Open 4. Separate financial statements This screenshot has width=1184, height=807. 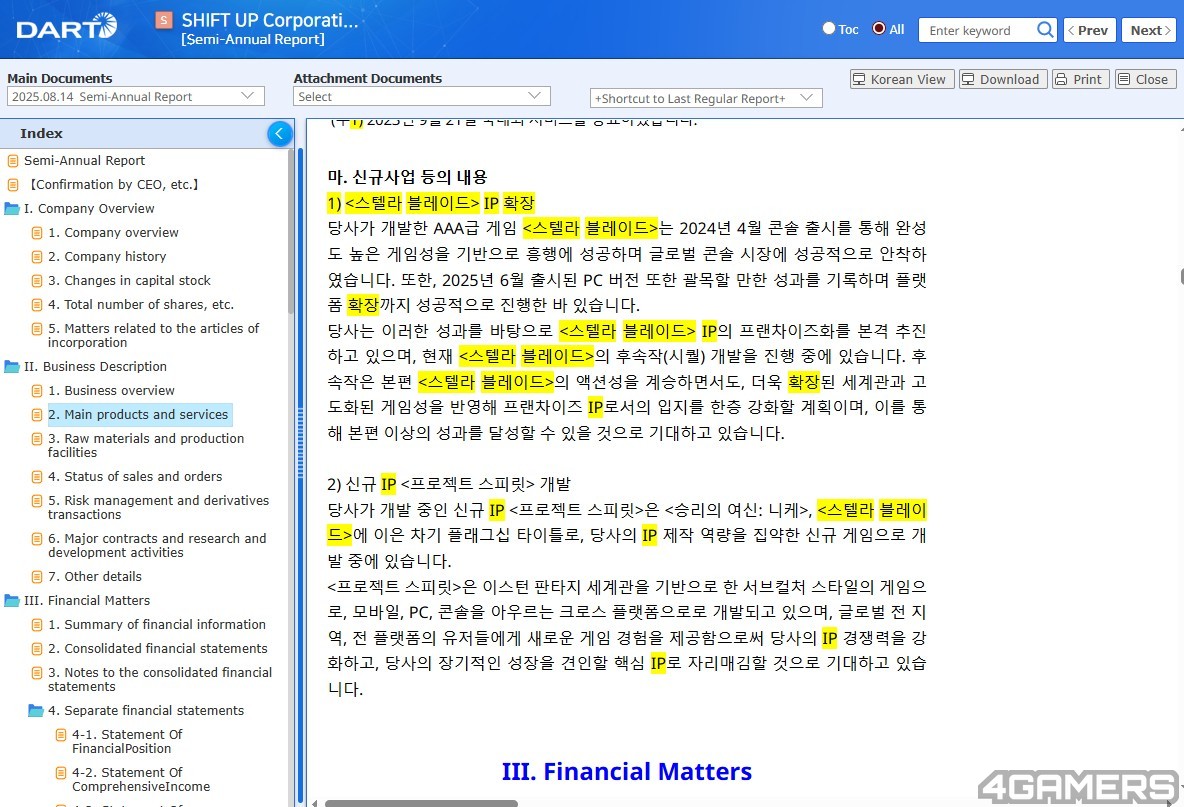pos(146,710)
